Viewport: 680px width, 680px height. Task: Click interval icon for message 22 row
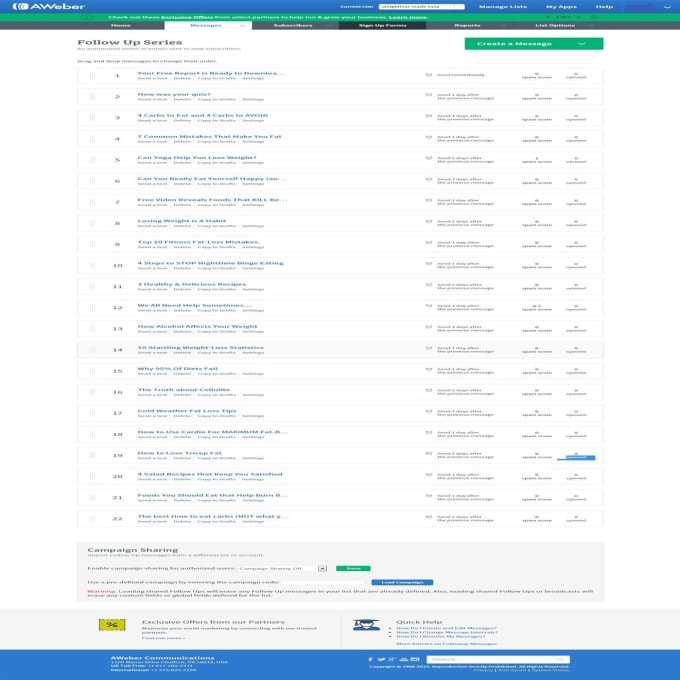[428, 517]
